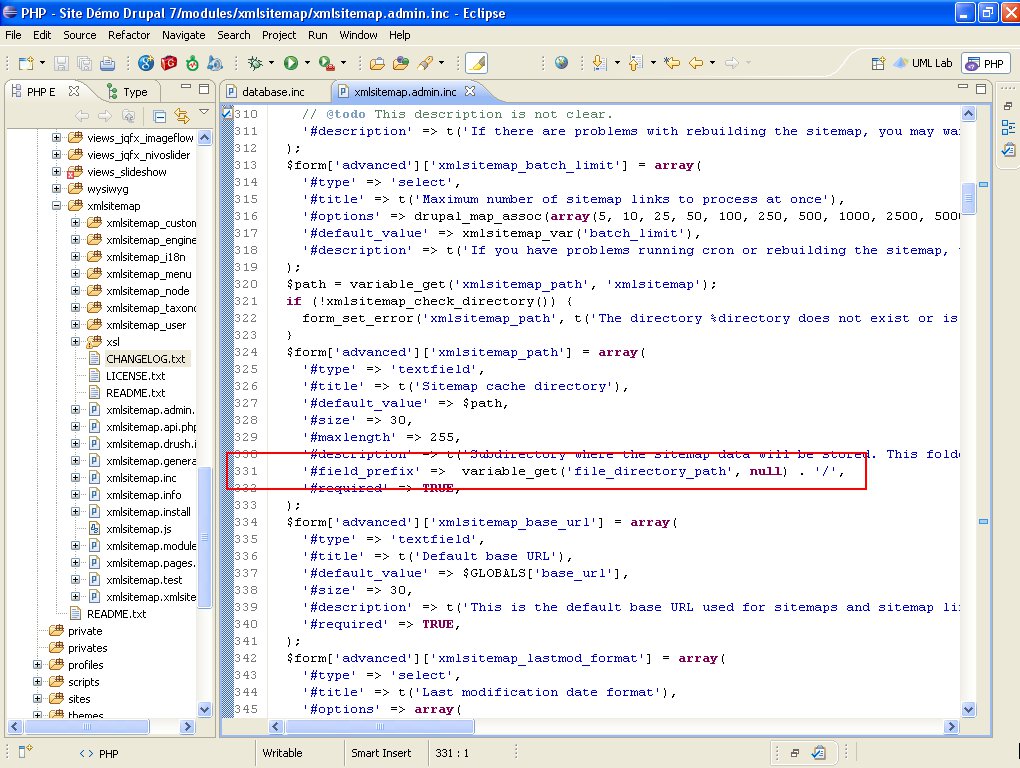Image resolution: width=1020 pixels, height=768 pixels.
Task: Navigate Back with yellow arrow icon
Action: [696, 63]
